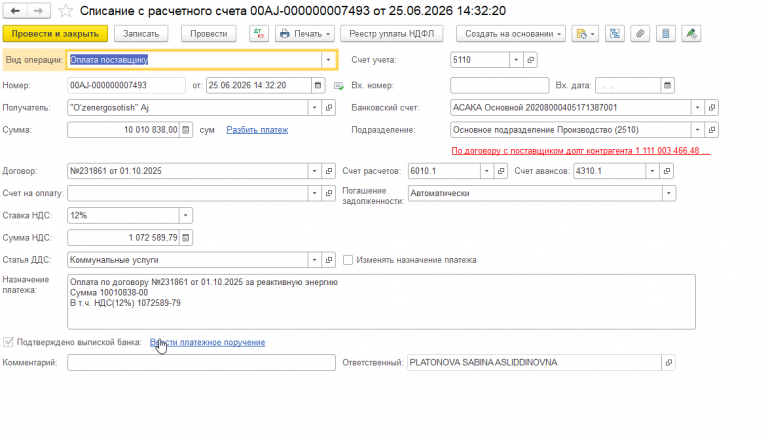Screen dimensions: 768x438
Task: Expand the Подразделение dropdown
Action: (x=697, y=130)
